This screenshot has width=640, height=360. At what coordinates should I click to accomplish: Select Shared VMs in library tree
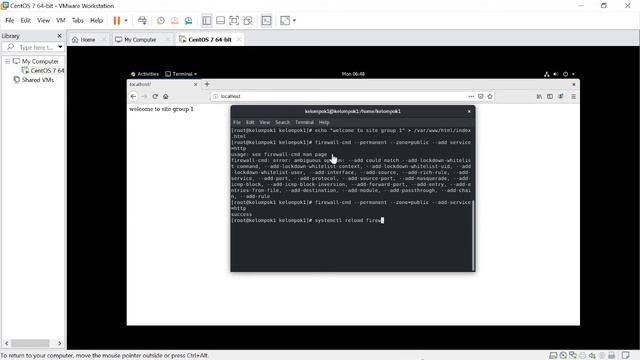[x=38, y=80]
